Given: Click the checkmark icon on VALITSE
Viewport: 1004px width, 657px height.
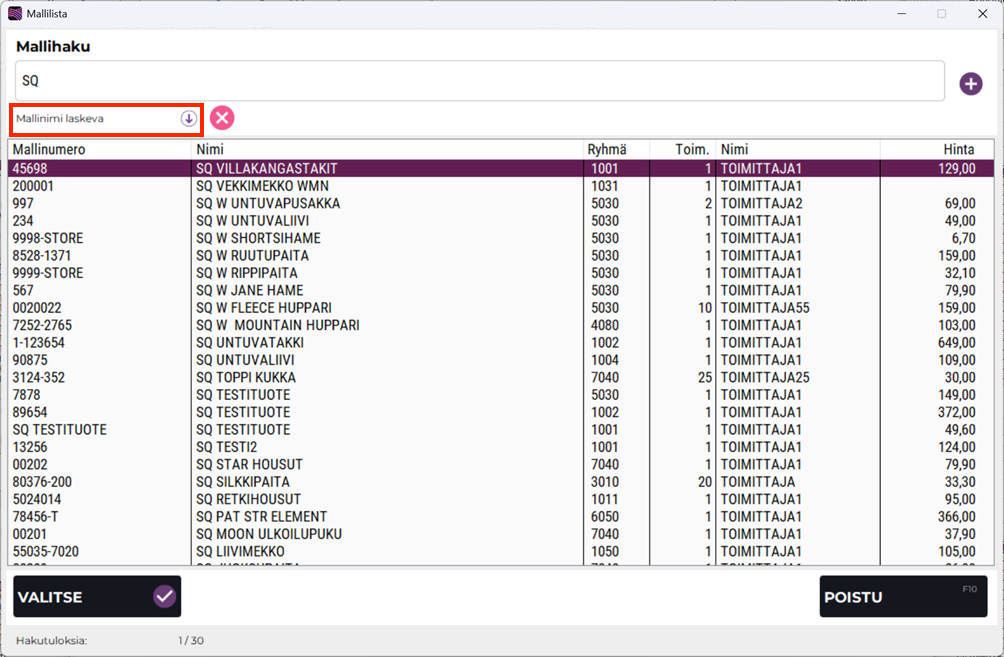Looking at the screenshot, I should (x=165, y=597).
